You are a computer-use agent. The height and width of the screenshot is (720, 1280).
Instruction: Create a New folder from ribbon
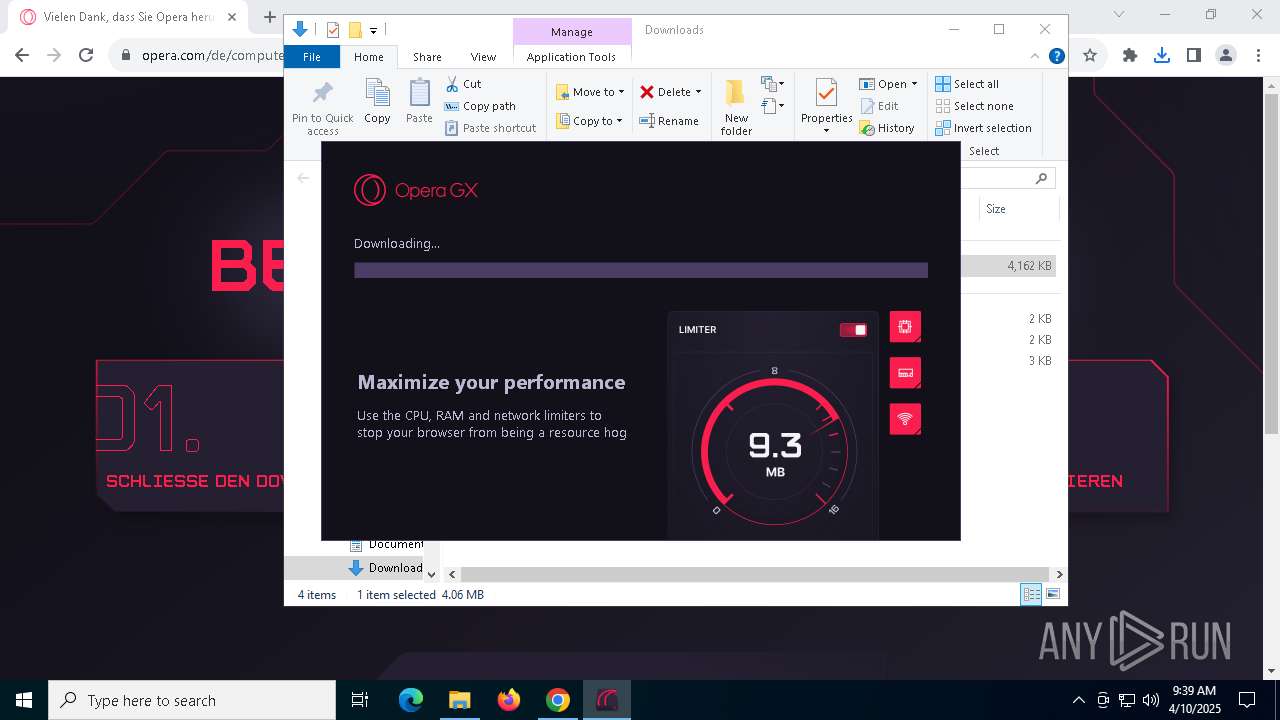(736, 108)
